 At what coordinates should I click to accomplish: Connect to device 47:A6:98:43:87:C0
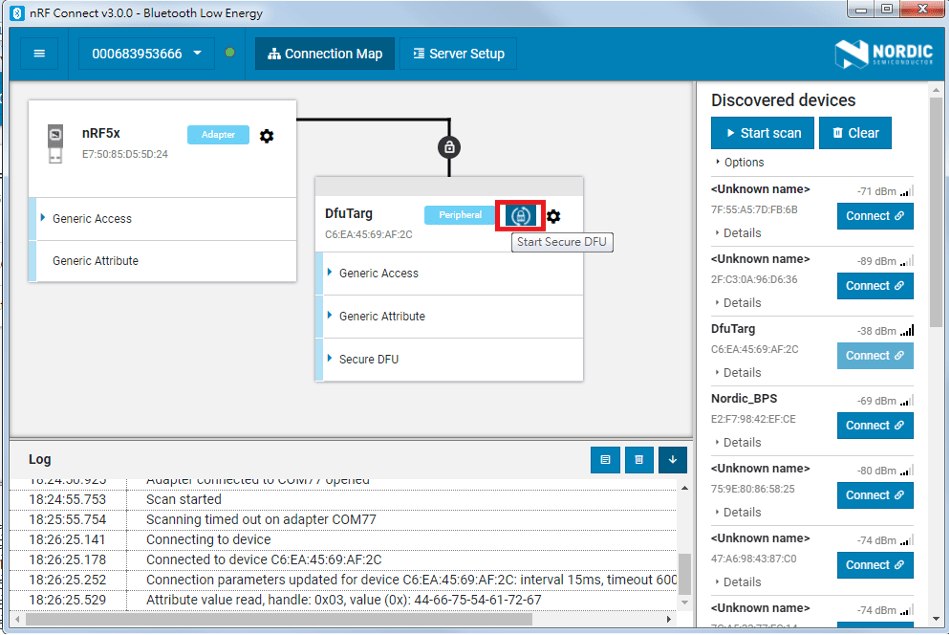[875, 565]
